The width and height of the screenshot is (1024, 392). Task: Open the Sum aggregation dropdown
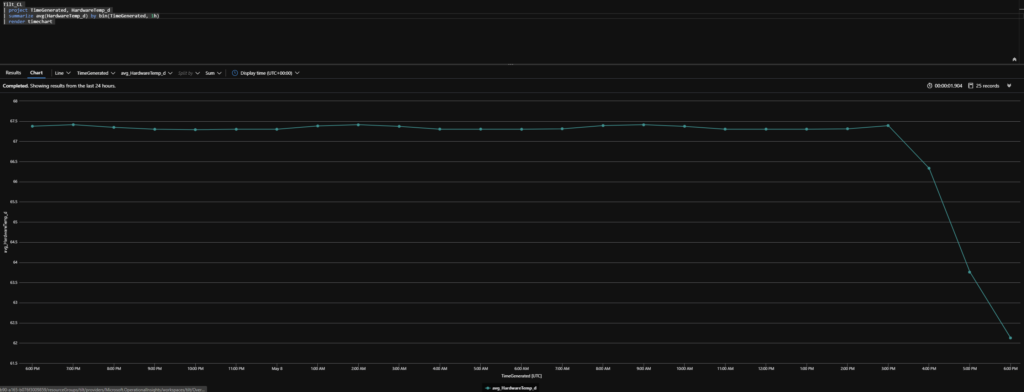[213, 73]
